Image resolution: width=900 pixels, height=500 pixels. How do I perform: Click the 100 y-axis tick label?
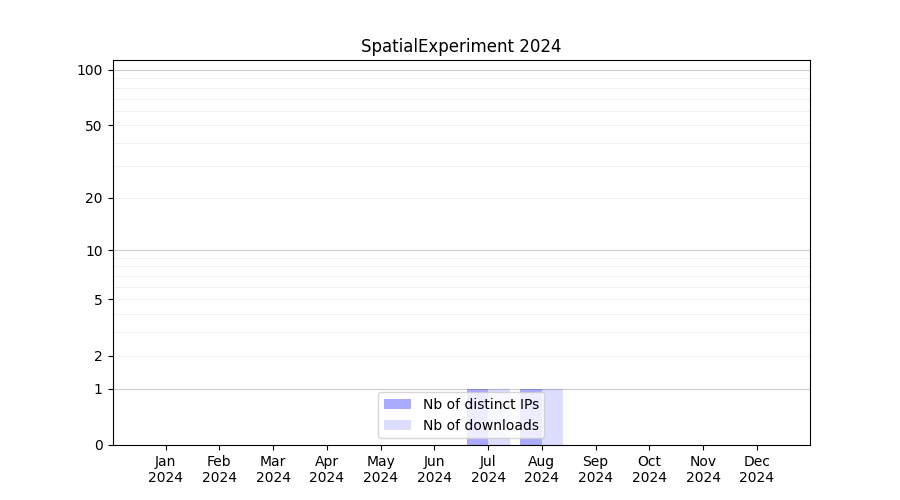pos(90,70)
